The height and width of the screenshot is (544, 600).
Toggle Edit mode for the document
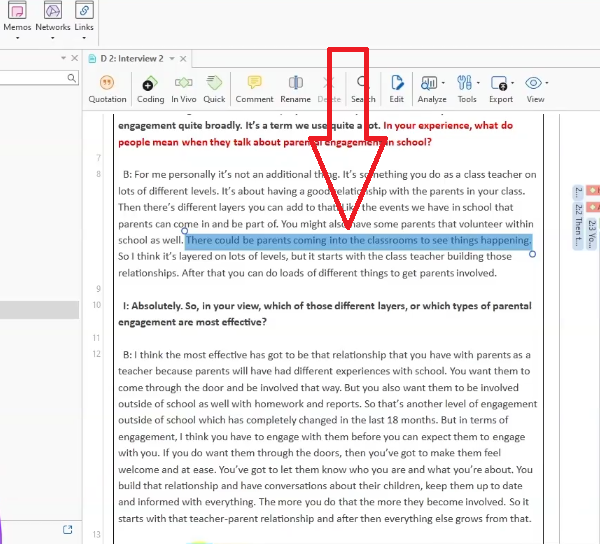[x=397, y=88]
